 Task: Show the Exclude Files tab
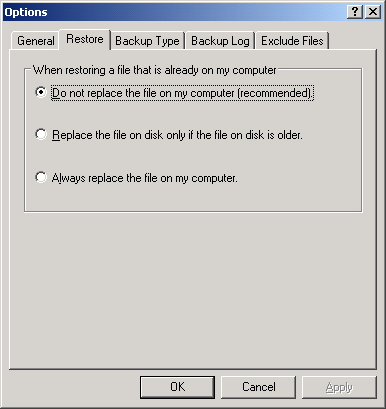point(292,41)
